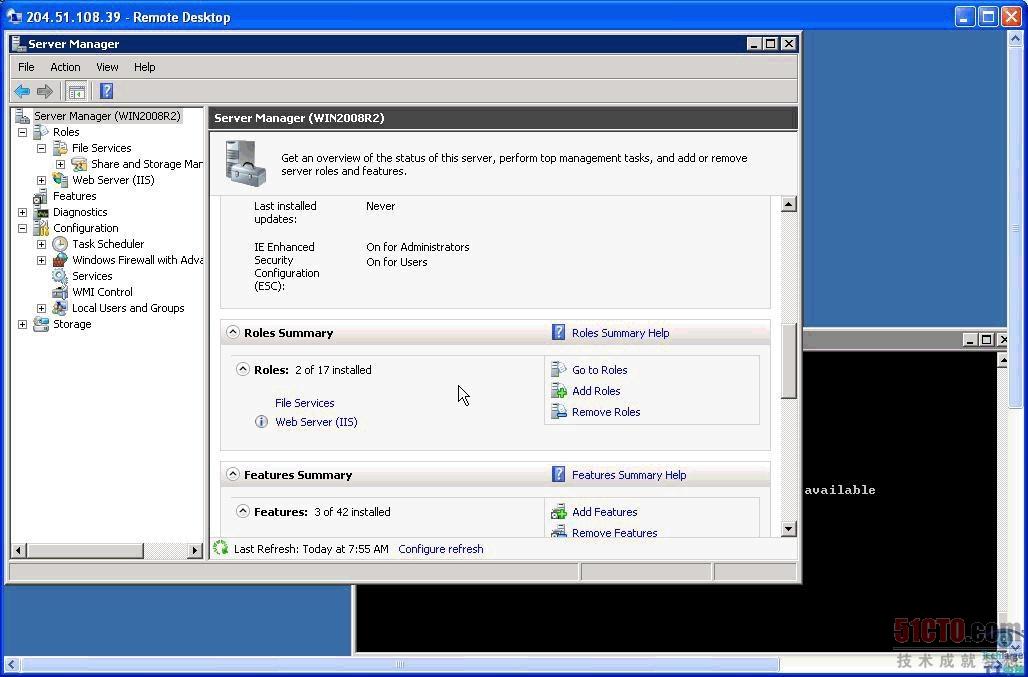Open the View menu
This screenshot has width=1028, height=677.
tap(107, 67)
